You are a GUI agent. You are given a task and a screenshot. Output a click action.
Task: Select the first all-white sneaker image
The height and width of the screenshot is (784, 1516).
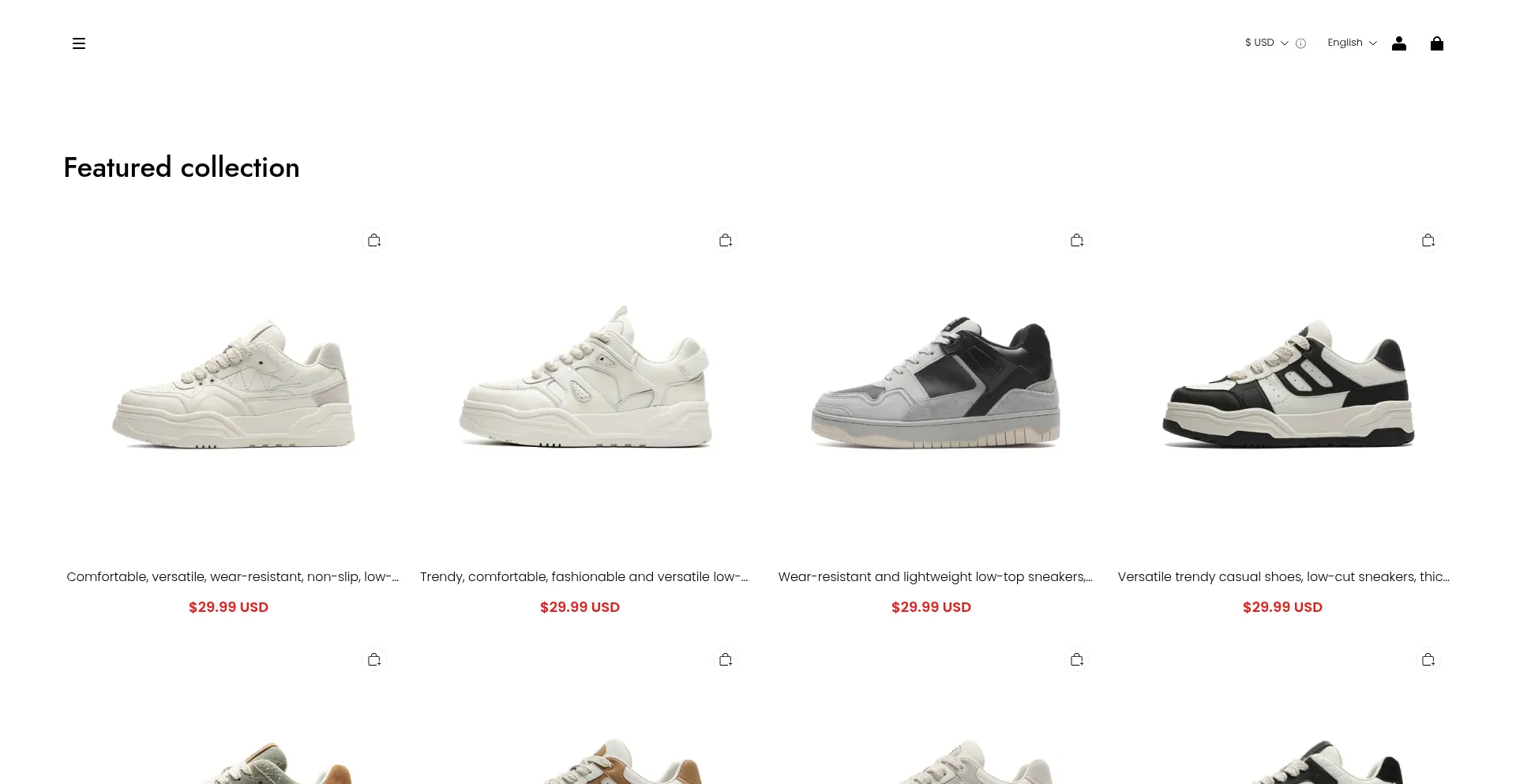pos(233,384)
